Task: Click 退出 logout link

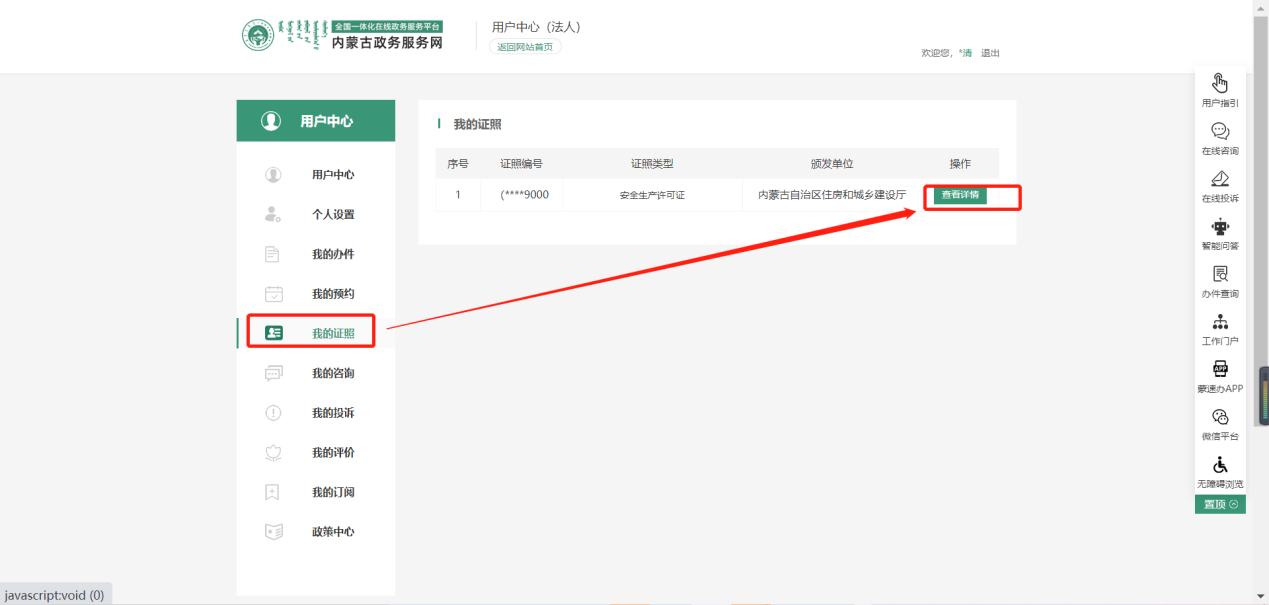Action: click(x=990, y=53)
